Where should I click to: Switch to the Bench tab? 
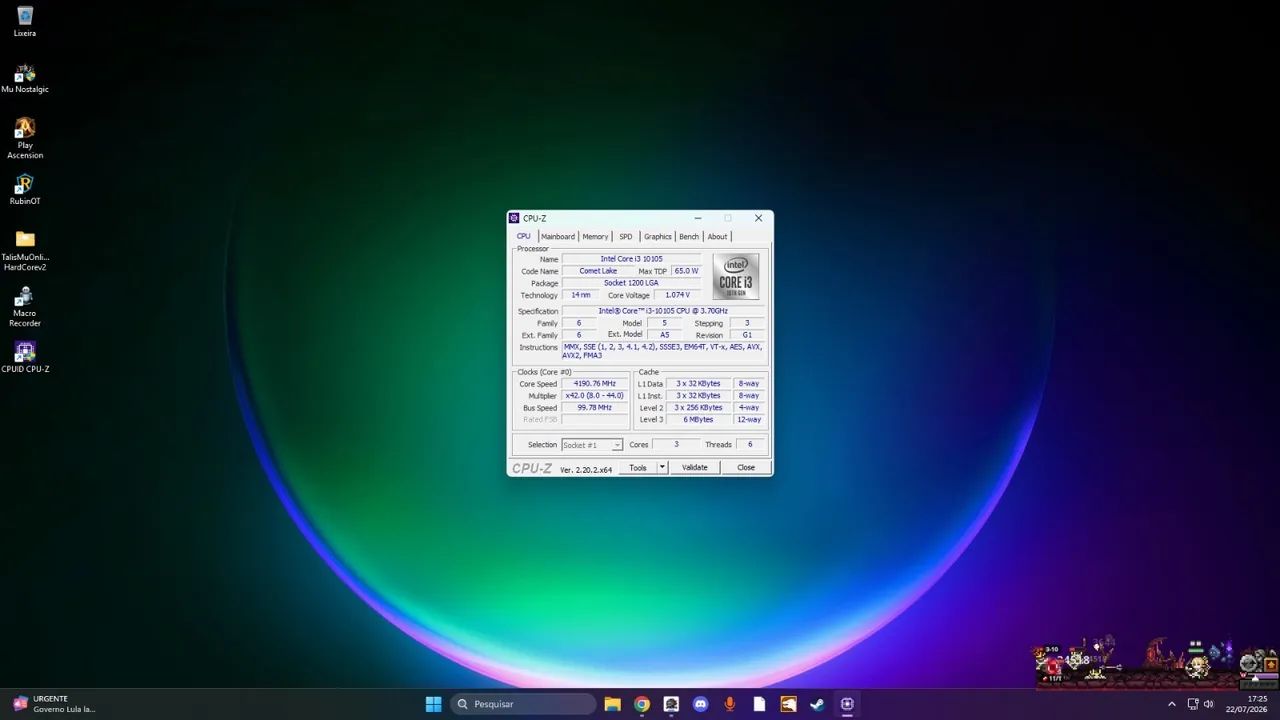click(689, 237)
